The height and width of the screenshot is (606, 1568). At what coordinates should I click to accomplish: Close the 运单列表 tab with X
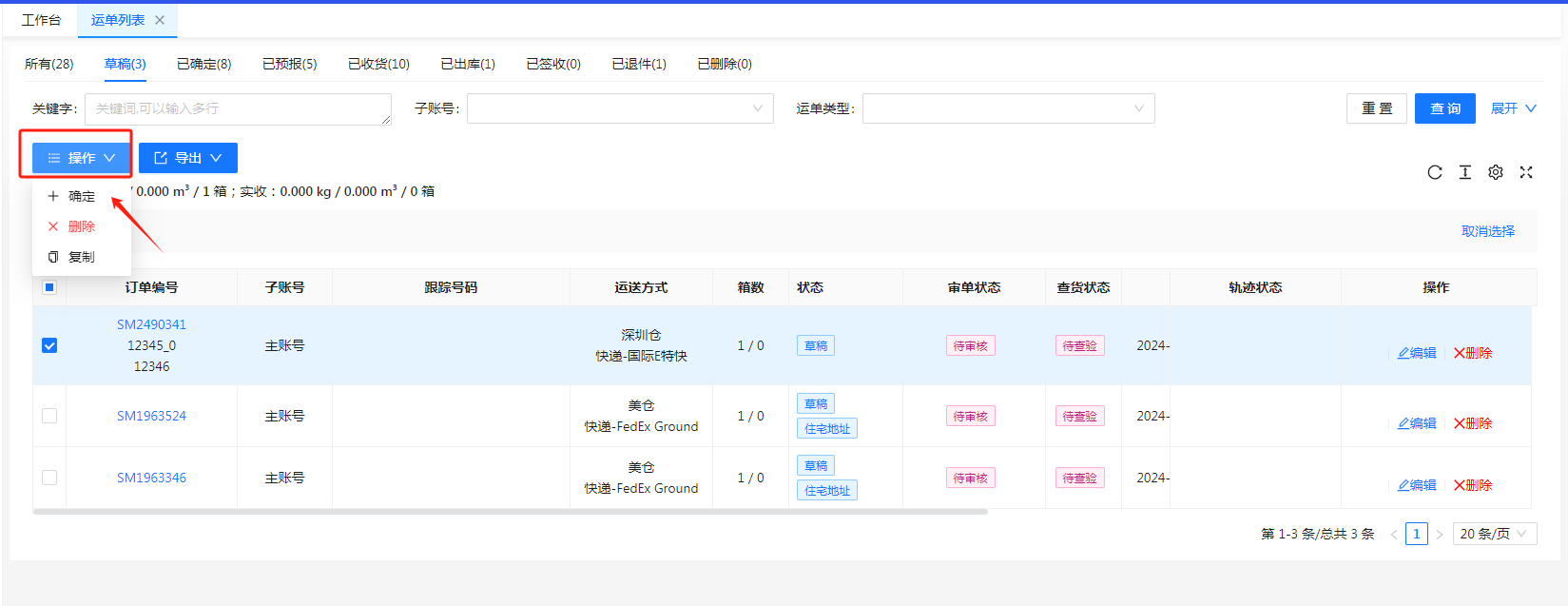coord(160,20)
